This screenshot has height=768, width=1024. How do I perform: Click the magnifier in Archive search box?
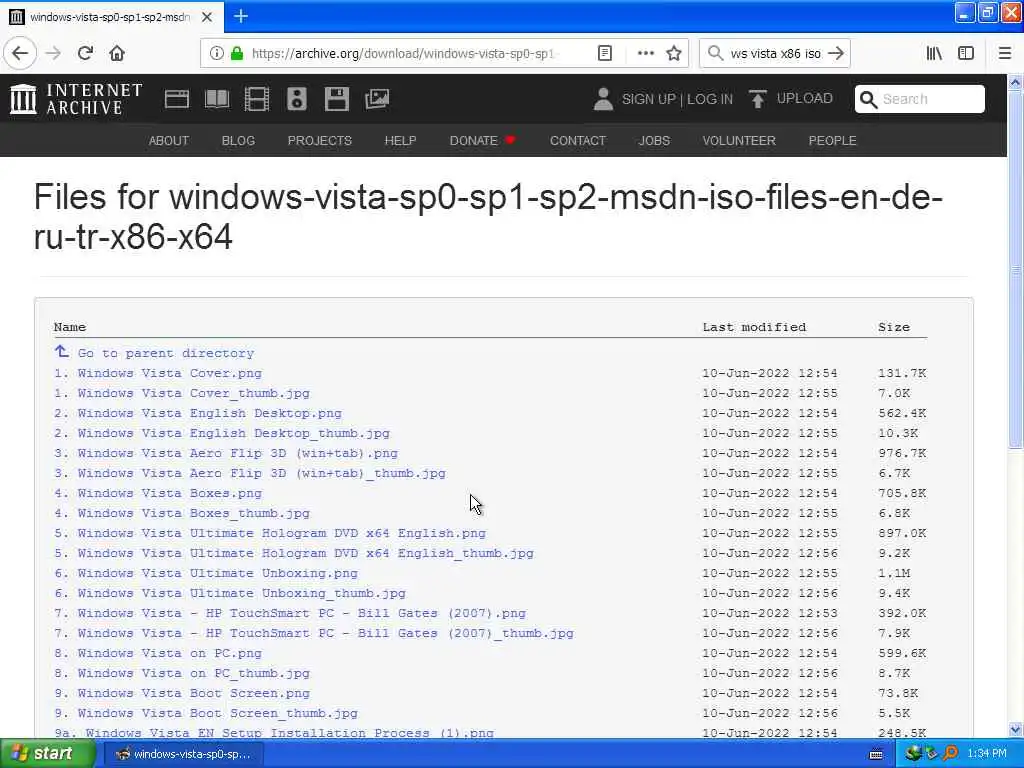[x=868, y=99]
